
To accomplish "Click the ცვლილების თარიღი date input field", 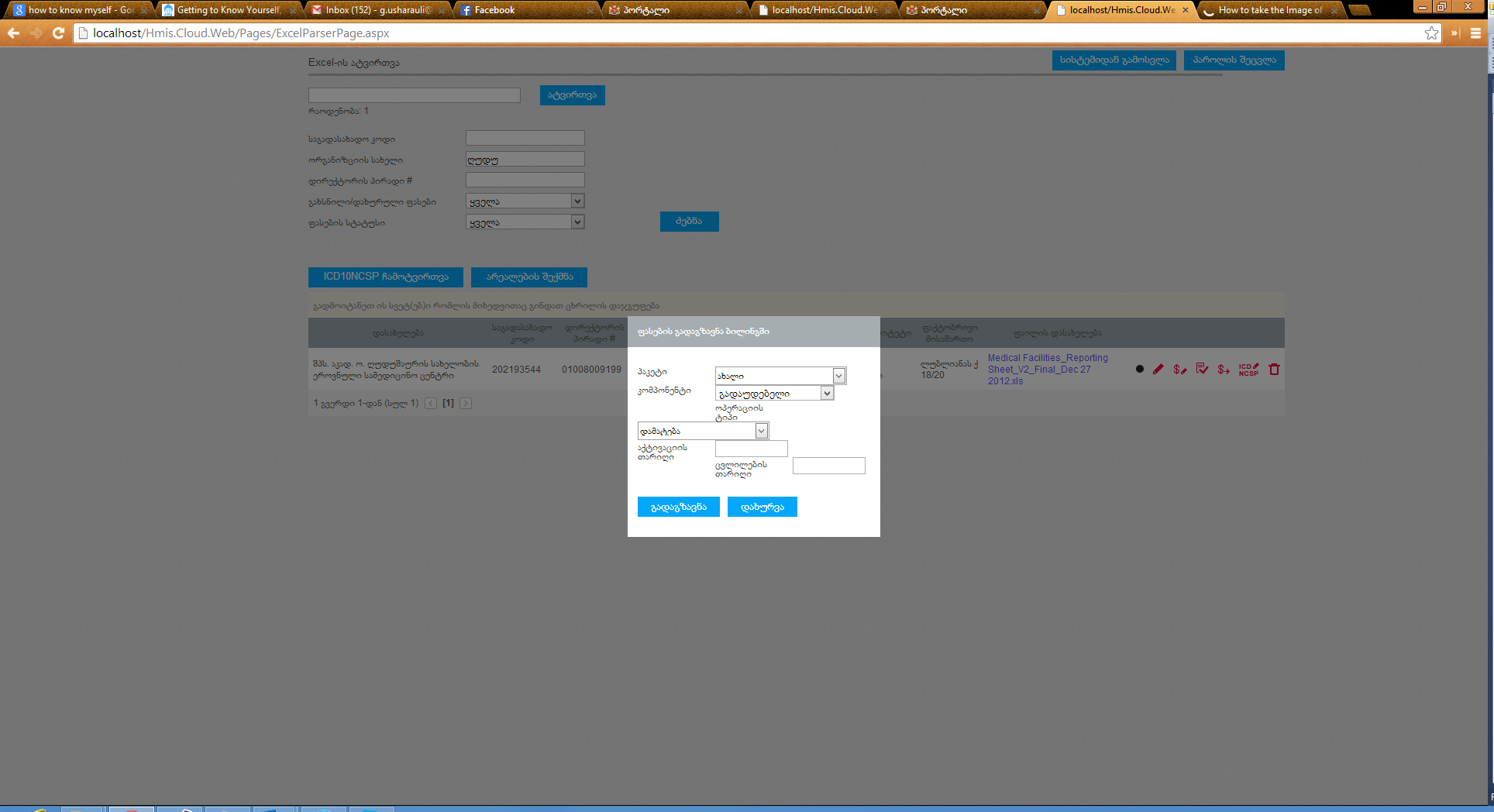I will tap(828, 466).
